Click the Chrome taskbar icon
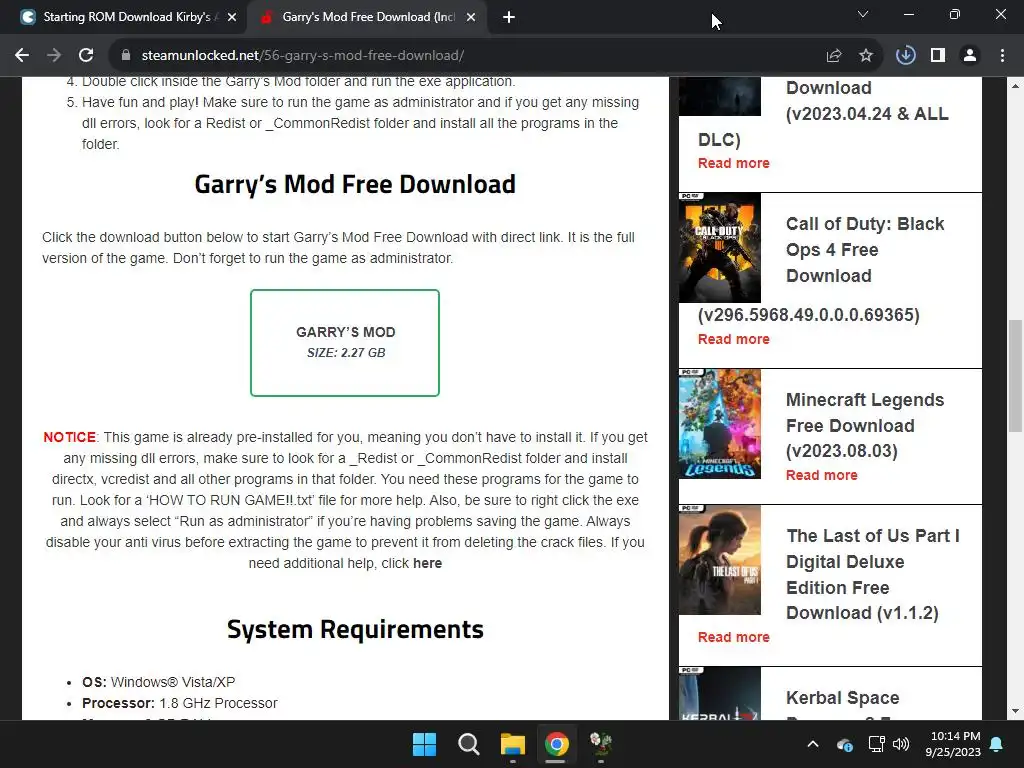The image size is (1024, 768). [556, 744]
